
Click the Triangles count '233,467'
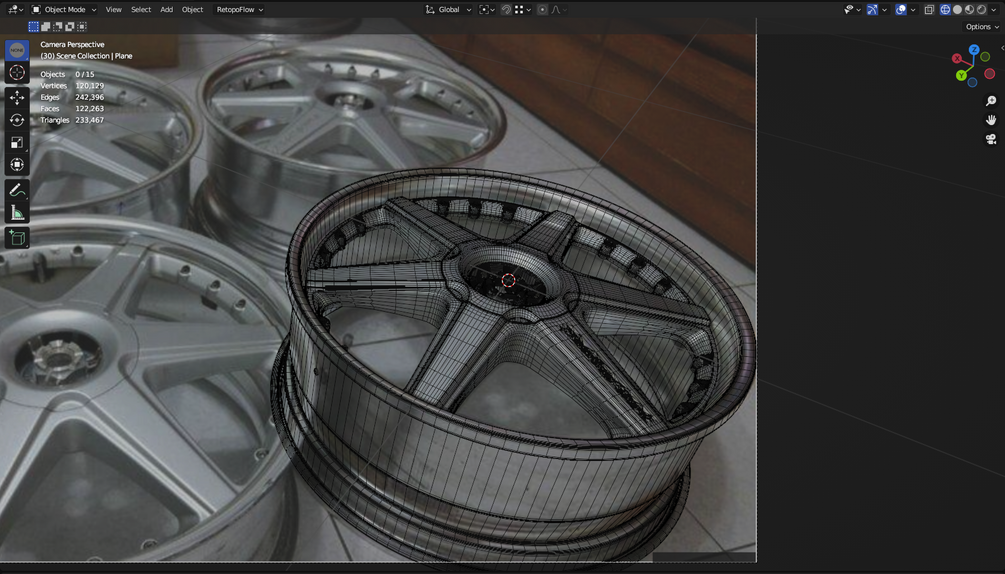(89, 120)
